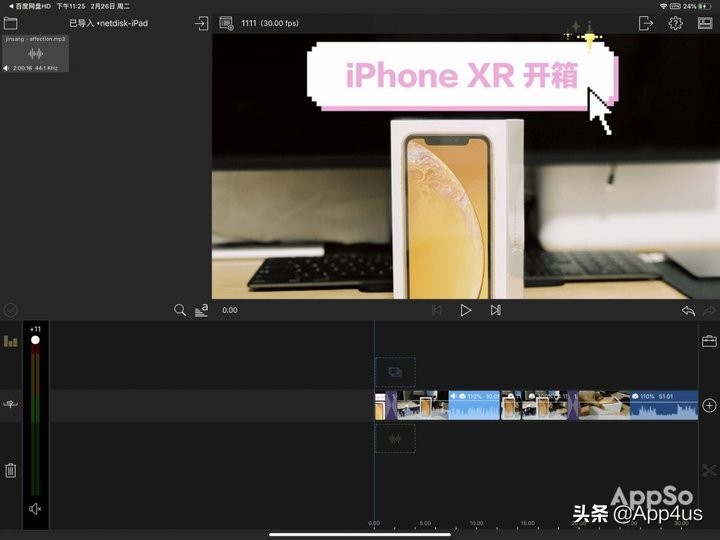Select the unboxing video clip with packaging thumbnail

(x=604, y=405)
